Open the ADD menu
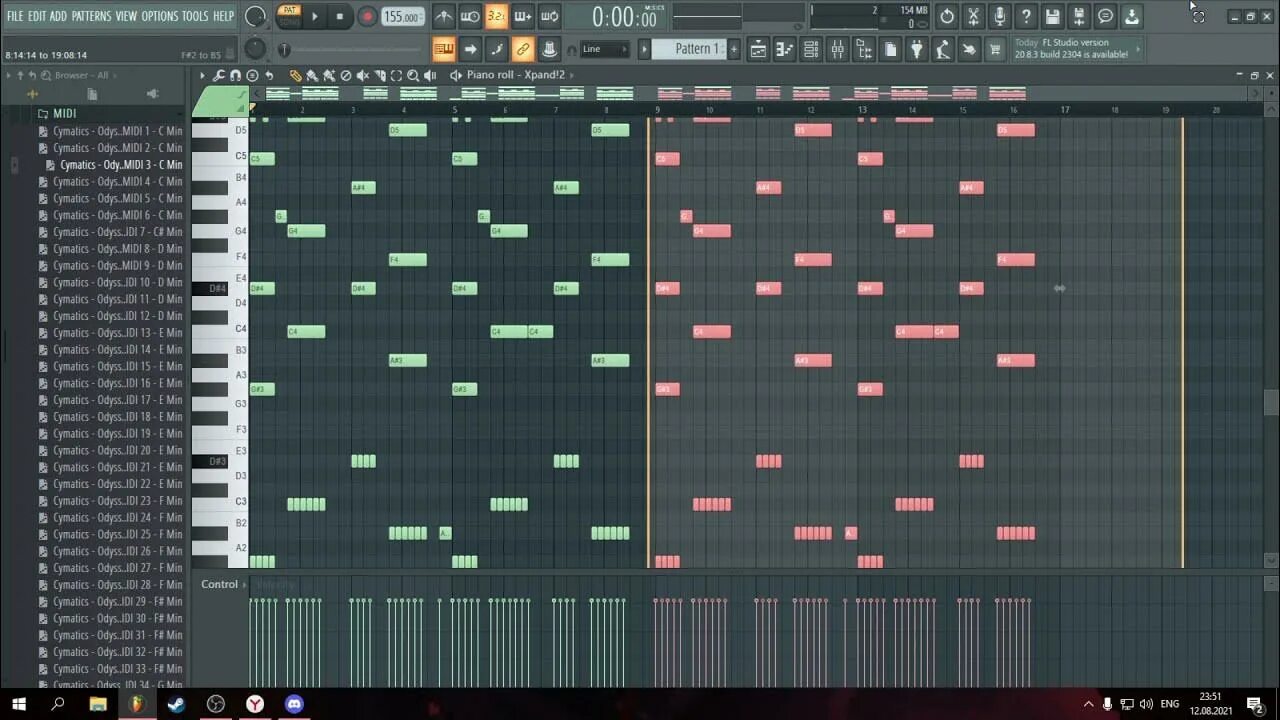1280x720 pixels. tap(59, 16)
